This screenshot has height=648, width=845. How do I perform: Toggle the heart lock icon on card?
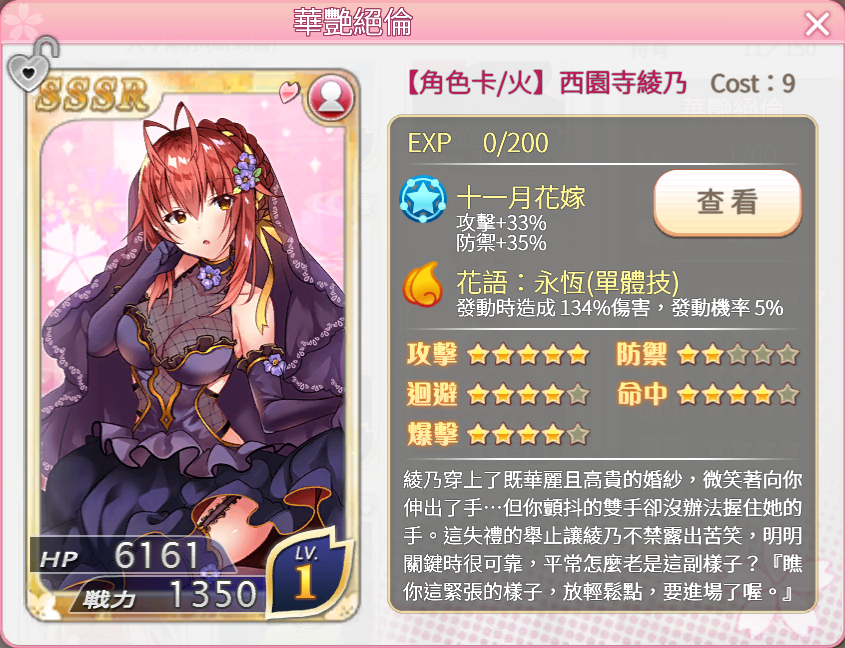(32, 64)
